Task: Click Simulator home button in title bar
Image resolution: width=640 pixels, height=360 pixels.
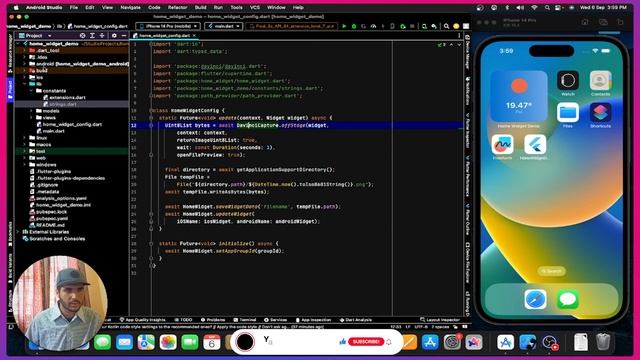Action: click(x=585, y=22)
